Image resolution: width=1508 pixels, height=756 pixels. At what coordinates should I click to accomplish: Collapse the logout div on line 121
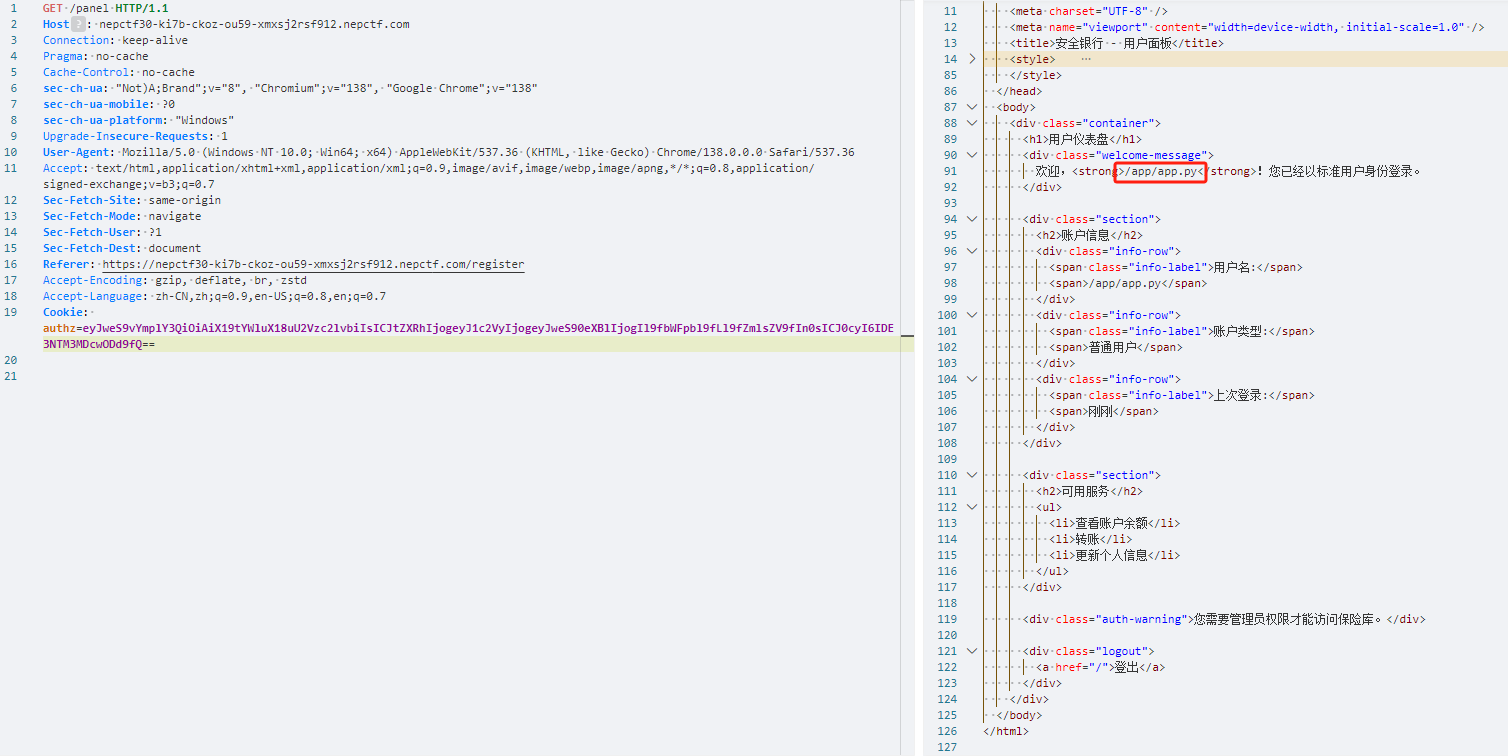971,651
